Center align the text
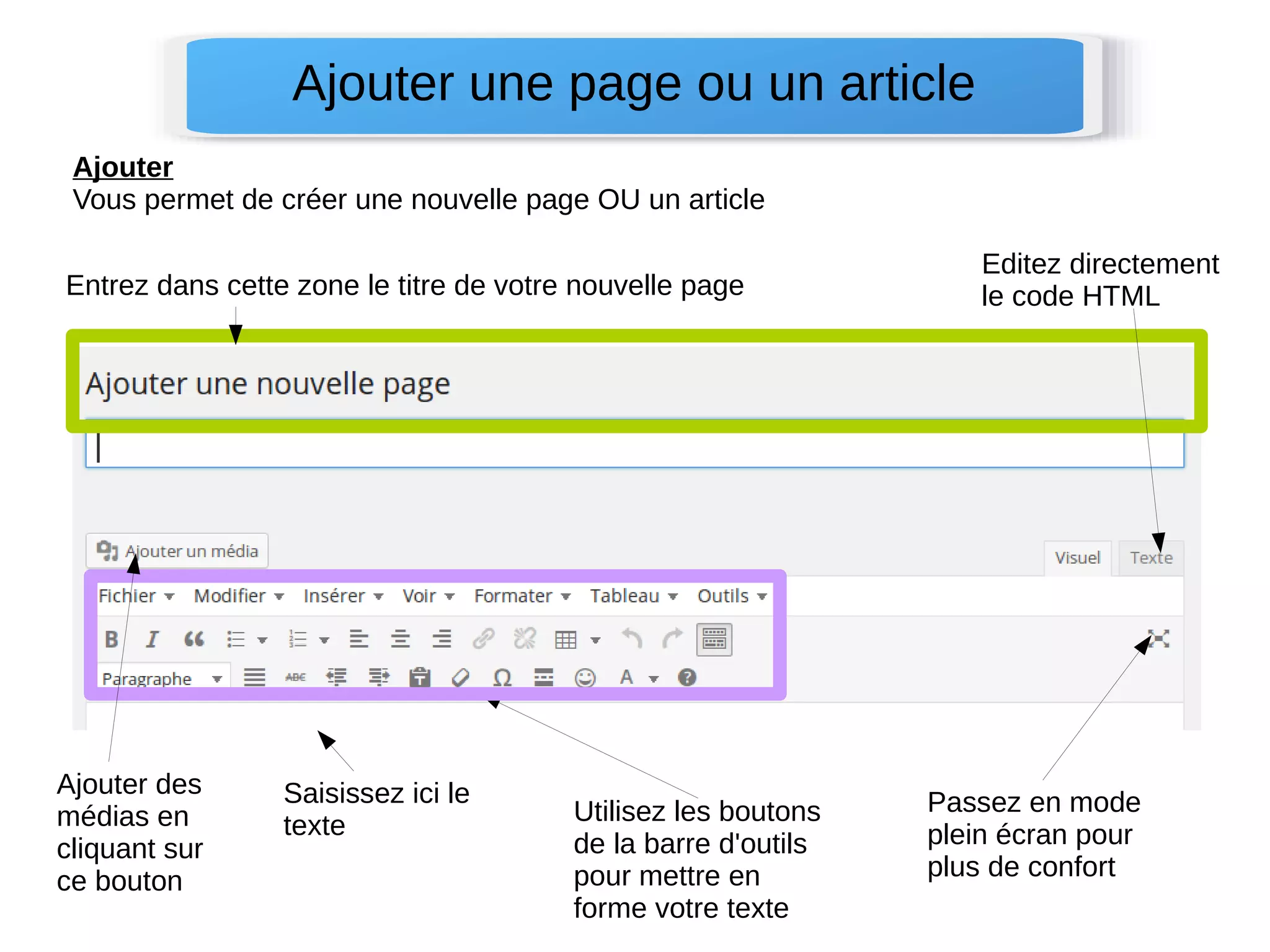1270x952 pixels. click(401, 639)
